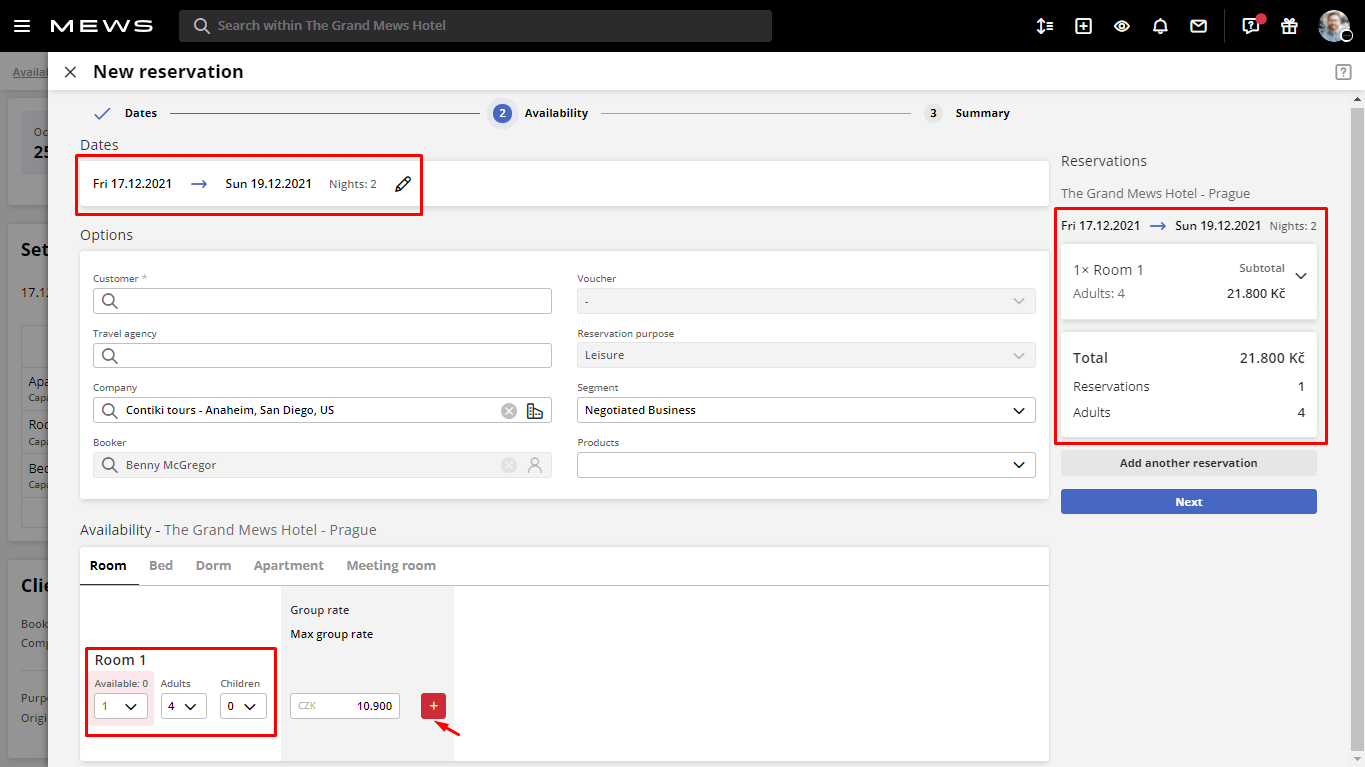Clear the Contiki tours company with the X icon

click(x=508, y=410)
